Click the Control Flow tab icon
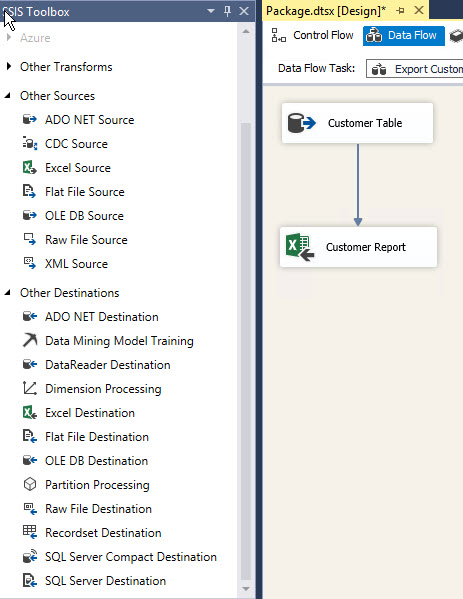The width and height of the screenshot is (463, 599). 278,35
